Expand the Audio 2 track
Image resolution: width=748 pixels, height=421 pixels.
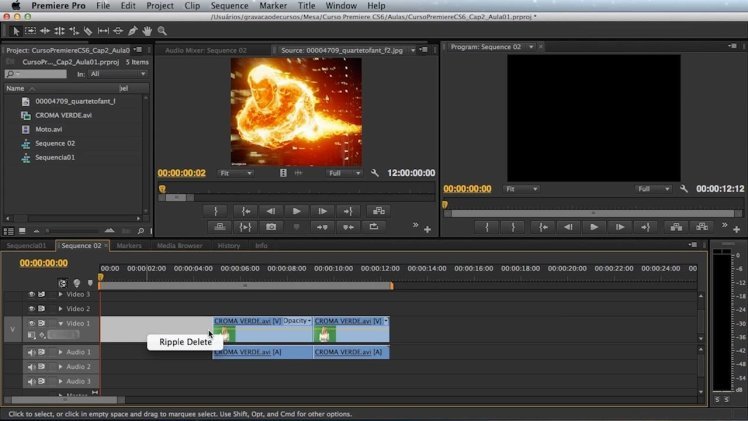click(61, 367)
